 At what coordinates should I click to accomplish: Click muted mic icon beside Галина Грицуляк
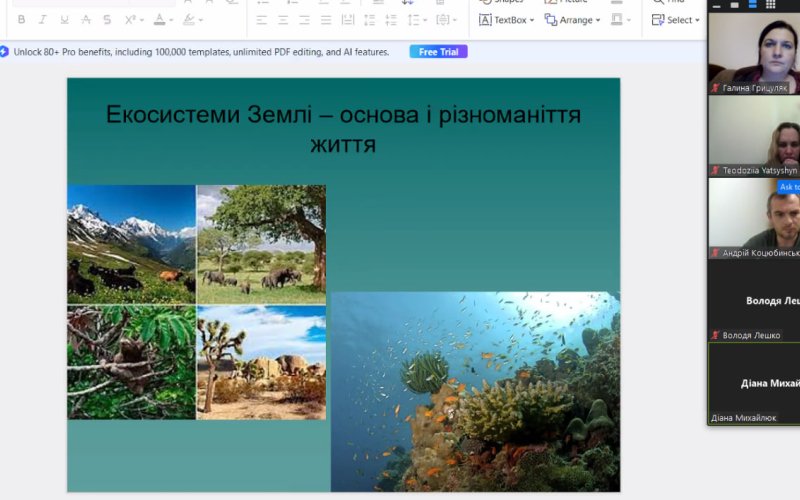tap(715, 88)
